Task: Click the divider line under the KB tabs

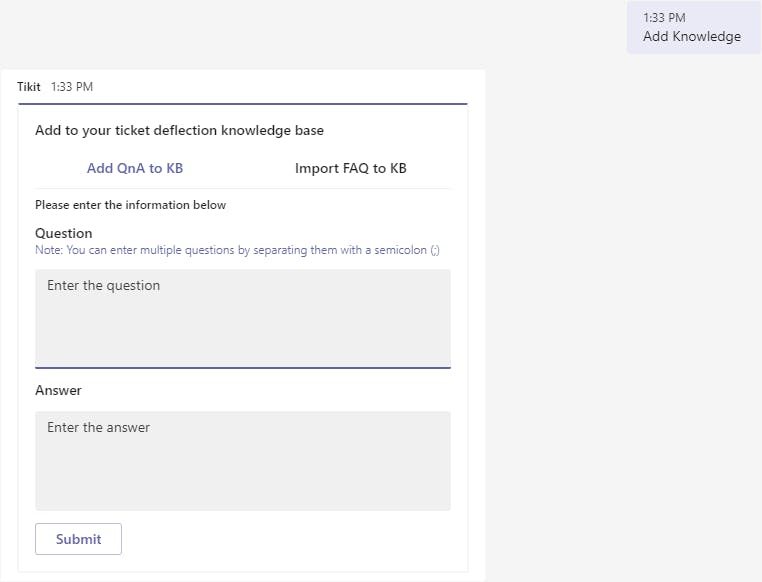Action: 242,188
